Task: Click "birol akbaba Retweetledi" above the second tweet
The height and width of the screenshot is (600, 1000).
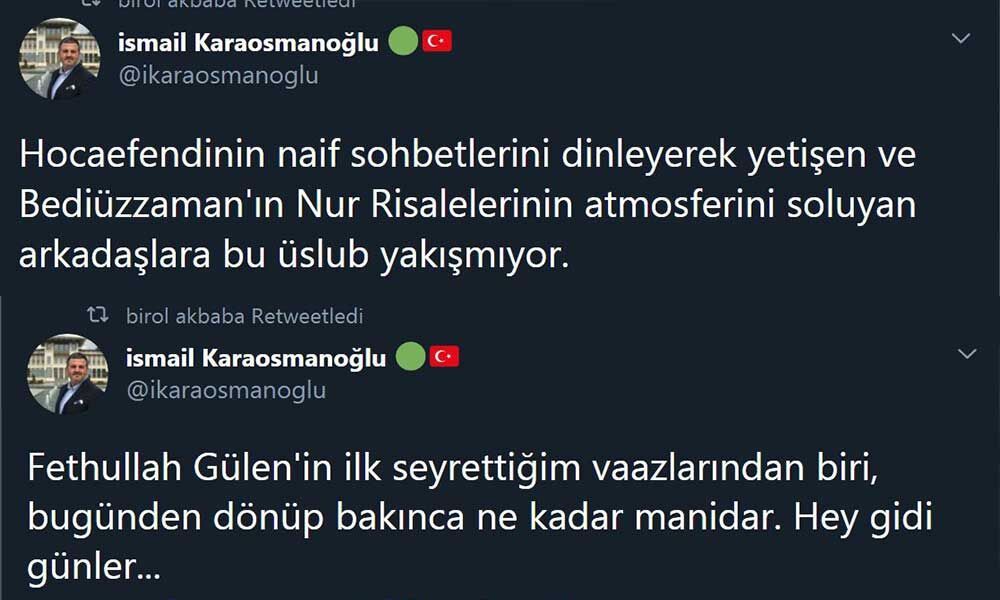Action: click(244, 316)
